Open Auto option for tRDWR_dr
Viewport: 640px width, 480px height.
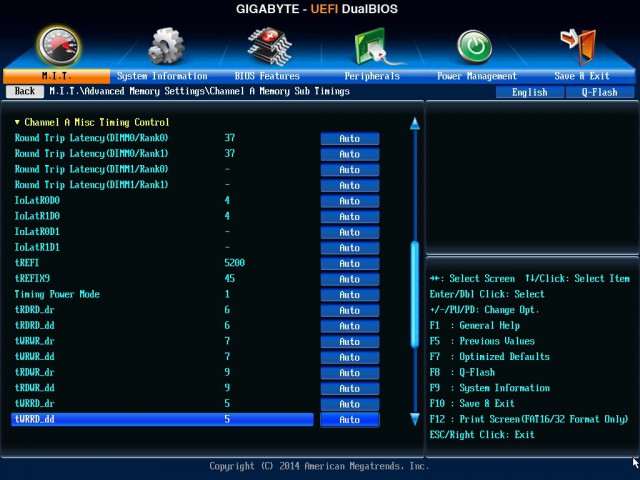click(x=350, y=373)
